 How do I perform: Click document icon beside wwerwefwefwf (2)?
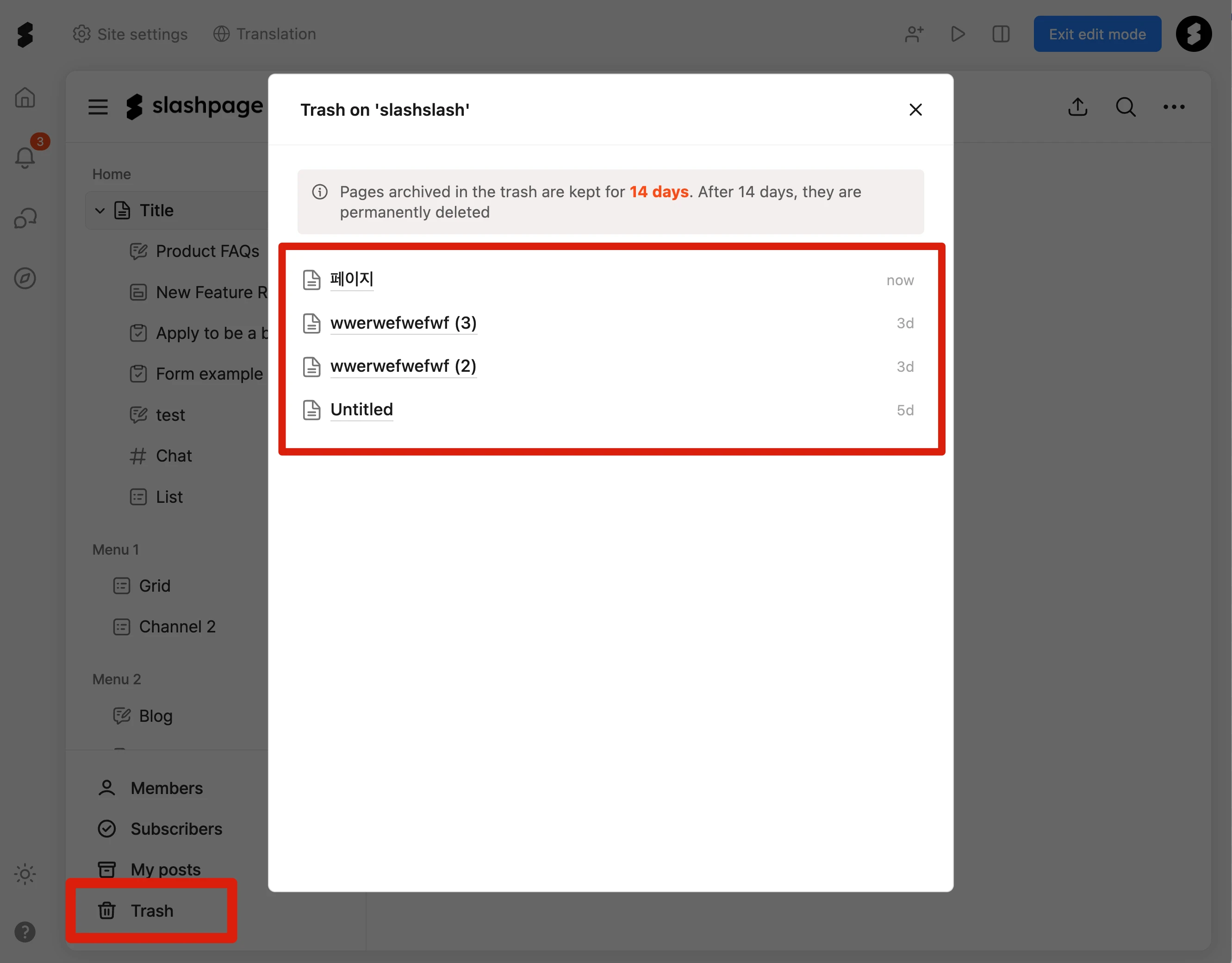[311, 366]
